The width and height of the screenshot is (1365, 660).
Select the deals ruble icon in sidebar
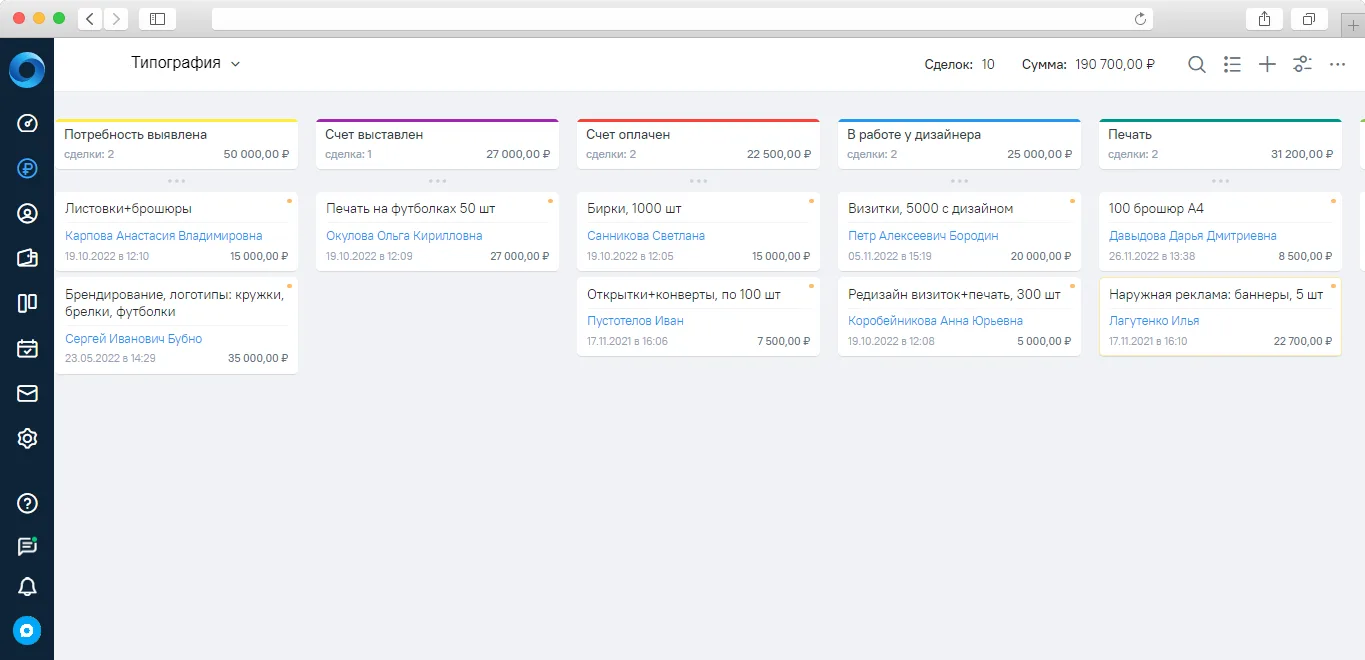27,168
